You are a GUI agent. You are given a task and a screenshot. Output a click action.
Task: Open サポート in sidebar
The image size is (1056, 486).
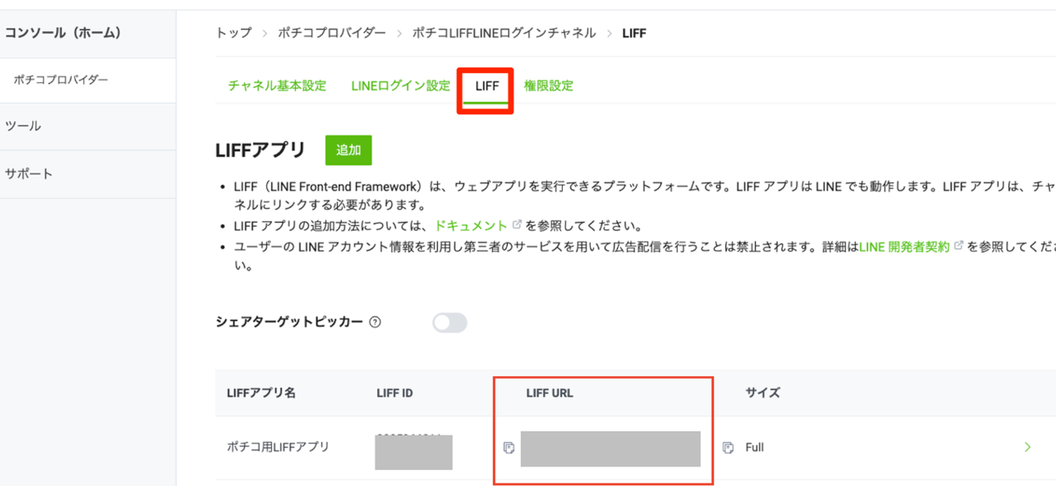tap(29, 174)
